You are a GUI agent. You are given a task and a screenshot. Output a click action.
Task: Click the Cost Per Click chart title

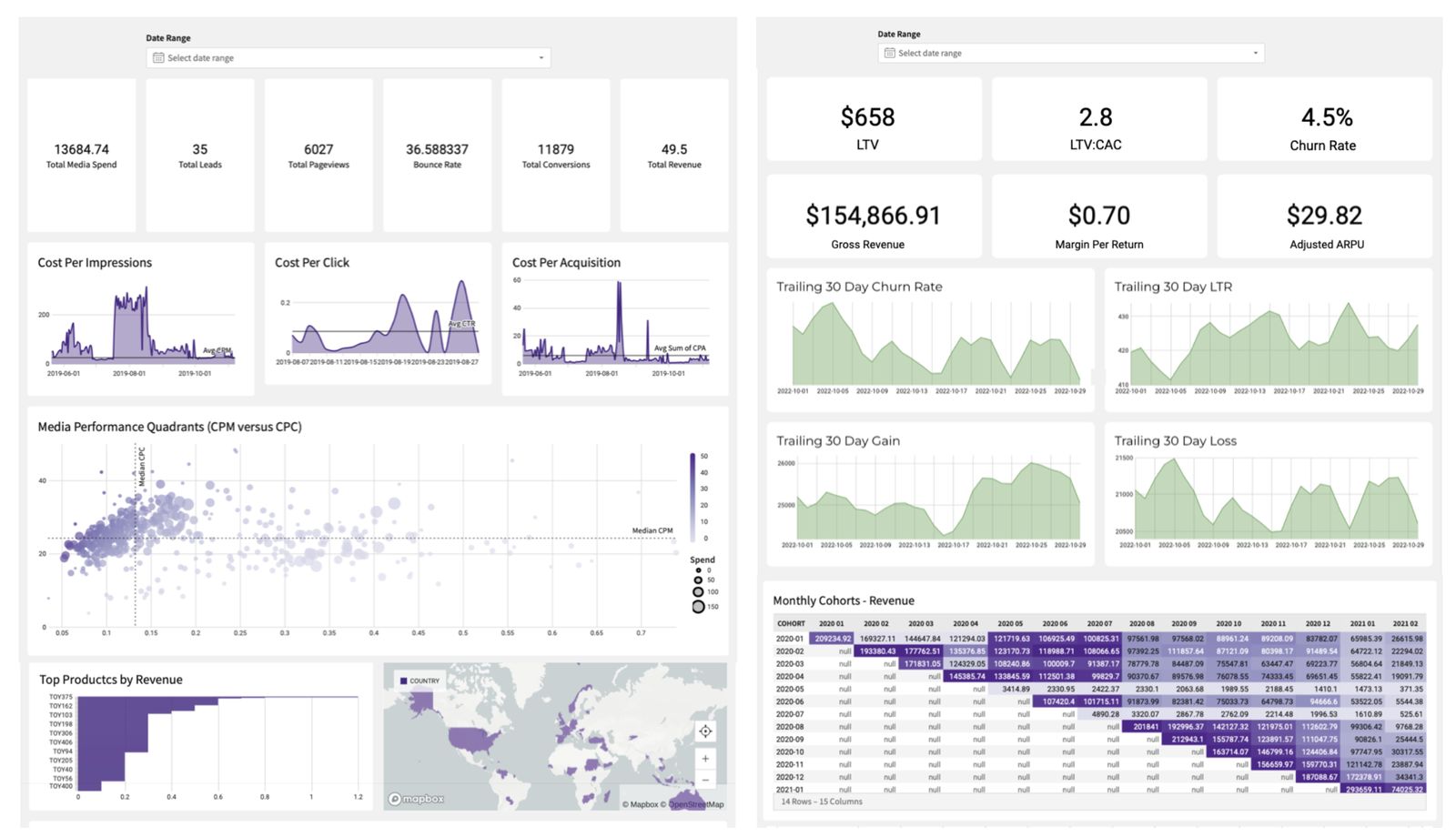point(312,263)
